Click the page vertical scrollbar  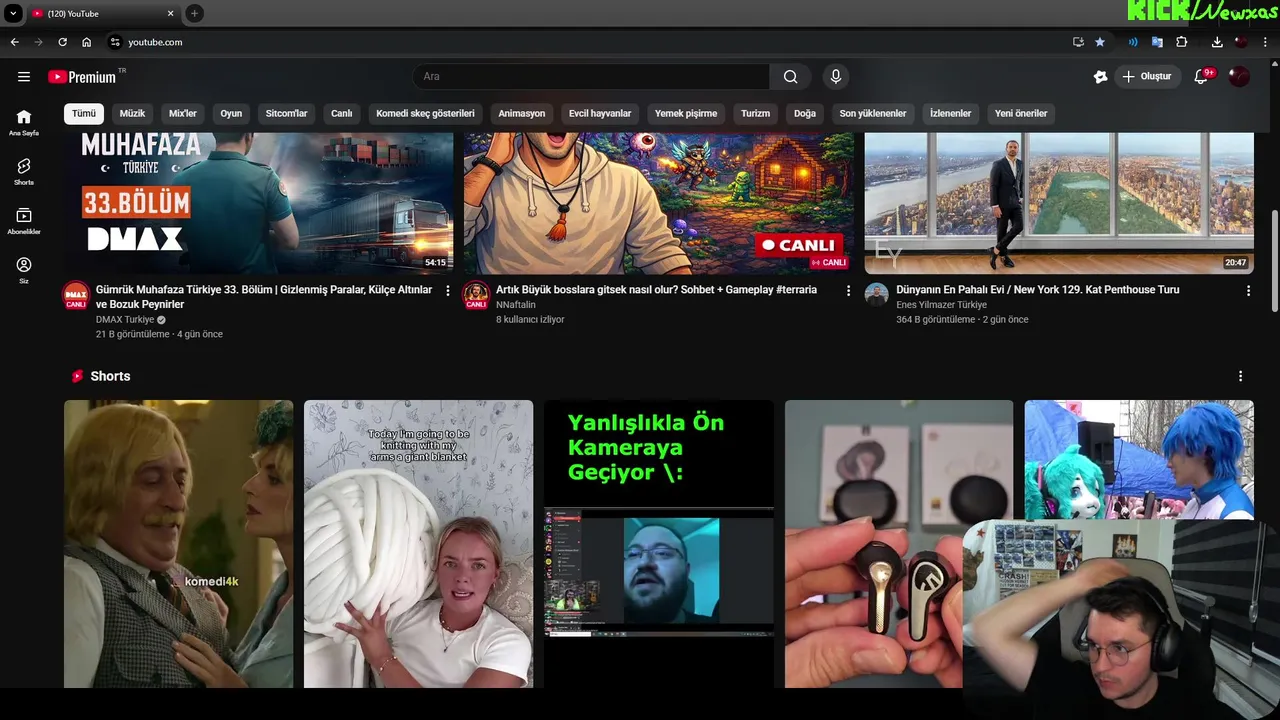tap(1274, 260)
